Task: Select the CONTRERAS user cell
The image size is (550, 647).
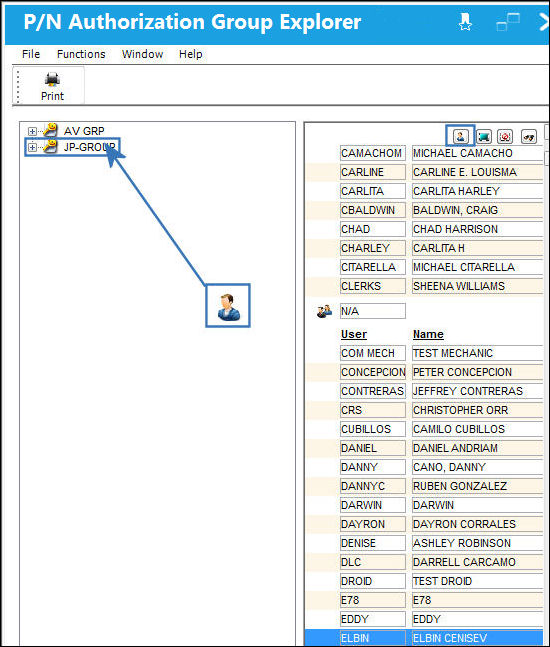Action: [x=373, y=391]
